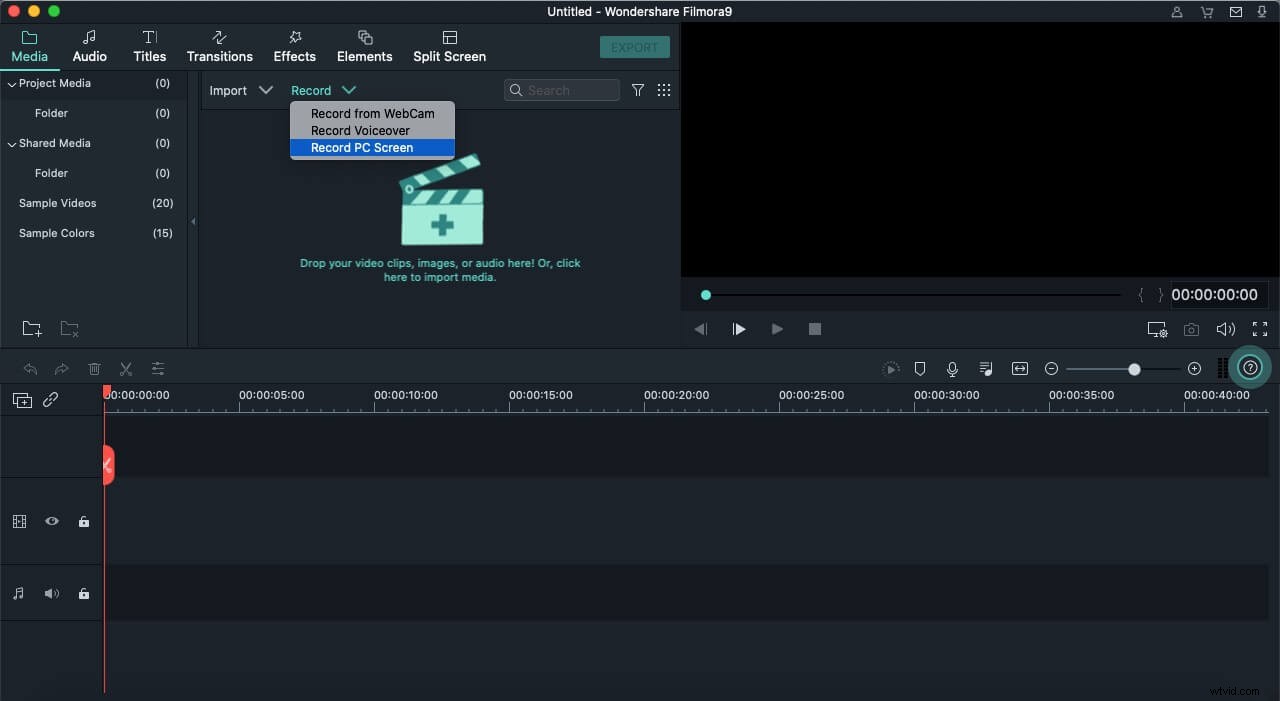Lock the video track with the padlock

pyautogui.click(x=83, y=521)
